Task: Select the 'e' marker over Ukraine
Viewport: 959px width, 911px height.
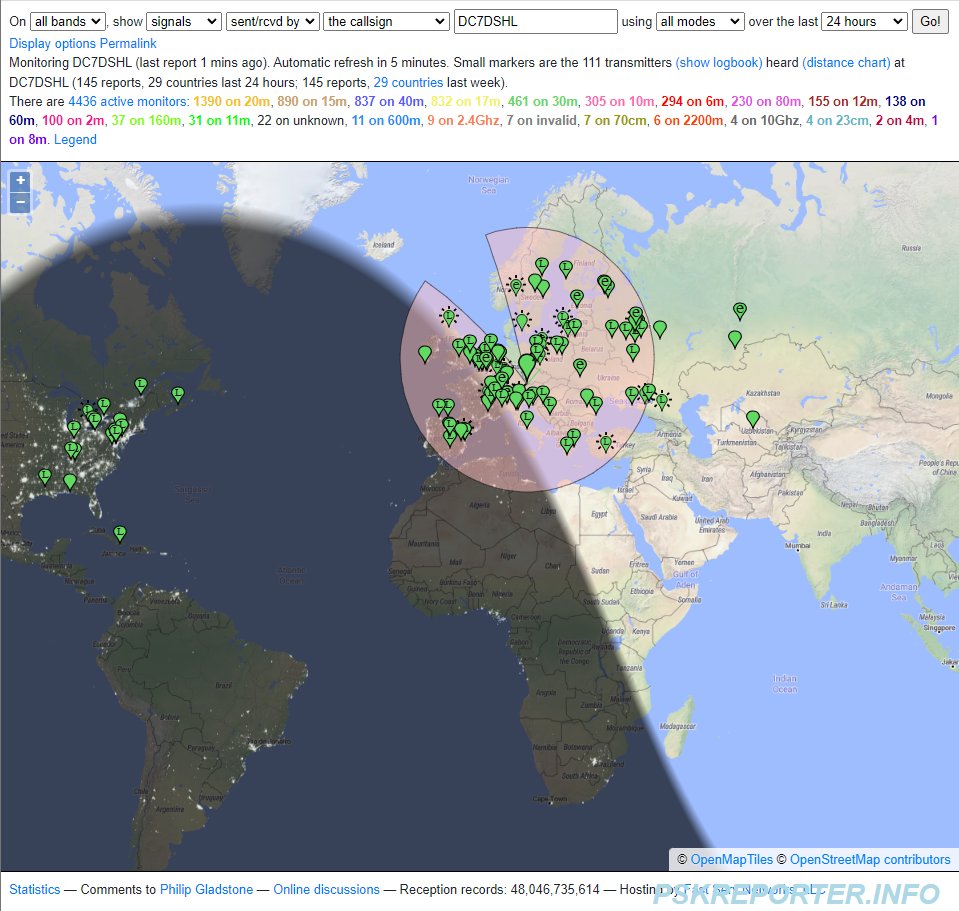Action: pos(580,366)
